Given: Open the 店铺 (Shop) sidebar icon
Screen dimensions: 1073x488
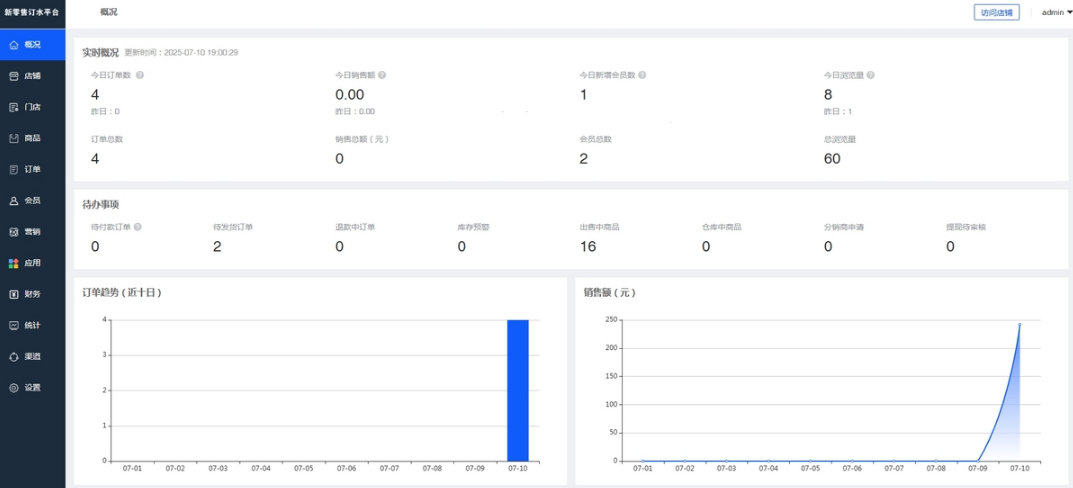Looking at the screenshot, I should [14, 76].
